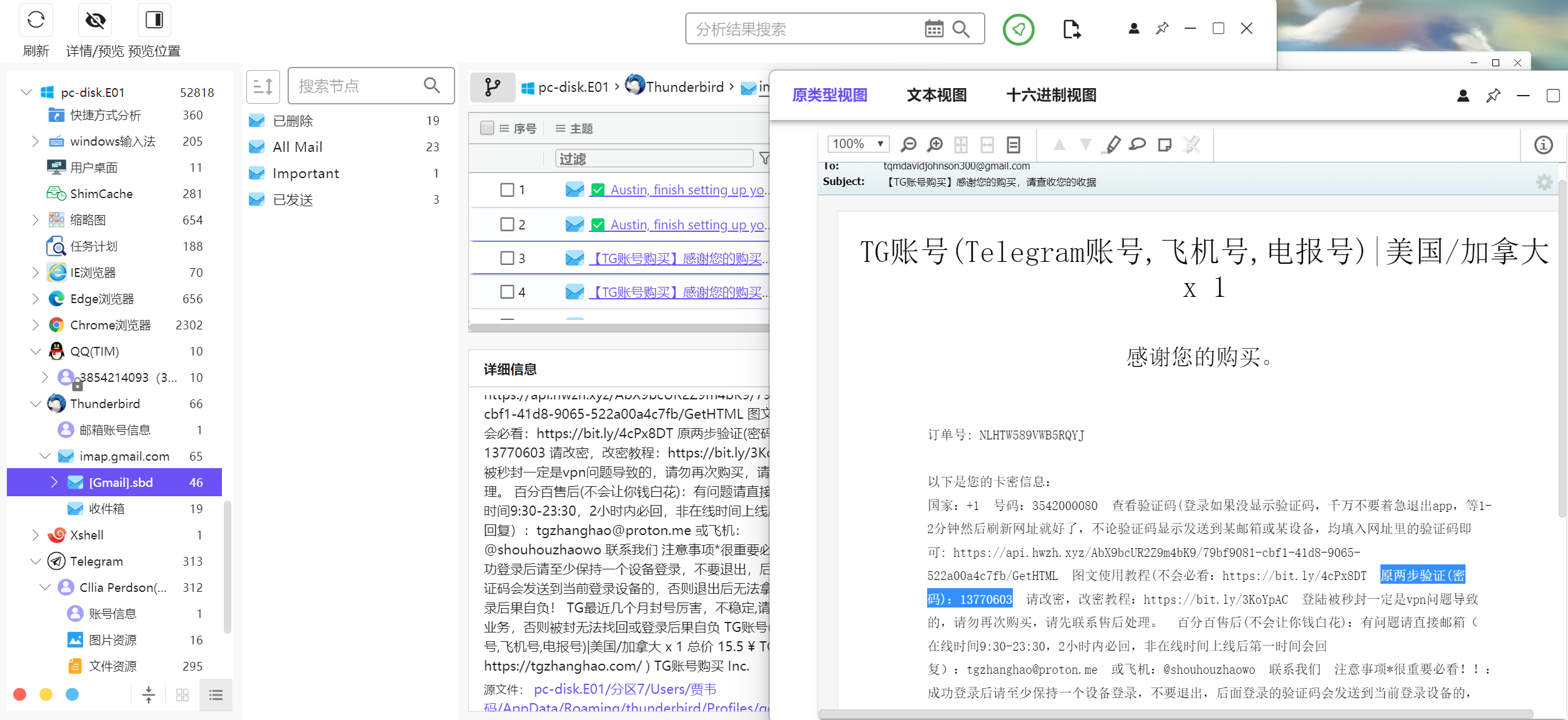Open the TG账号购买 email in row 4
The height and width of the screenshot is (720, 1568).
(679, 292)
